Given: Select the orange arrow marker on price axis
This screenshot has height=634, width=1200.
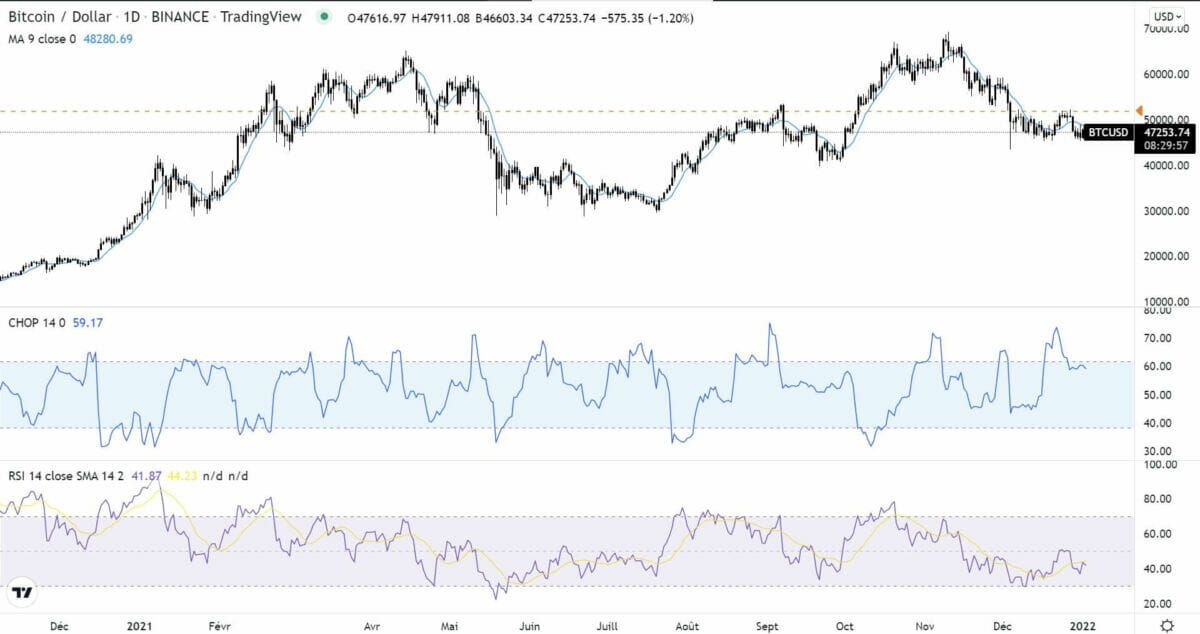Looking at the screenshot, I should click(1139, 110).
